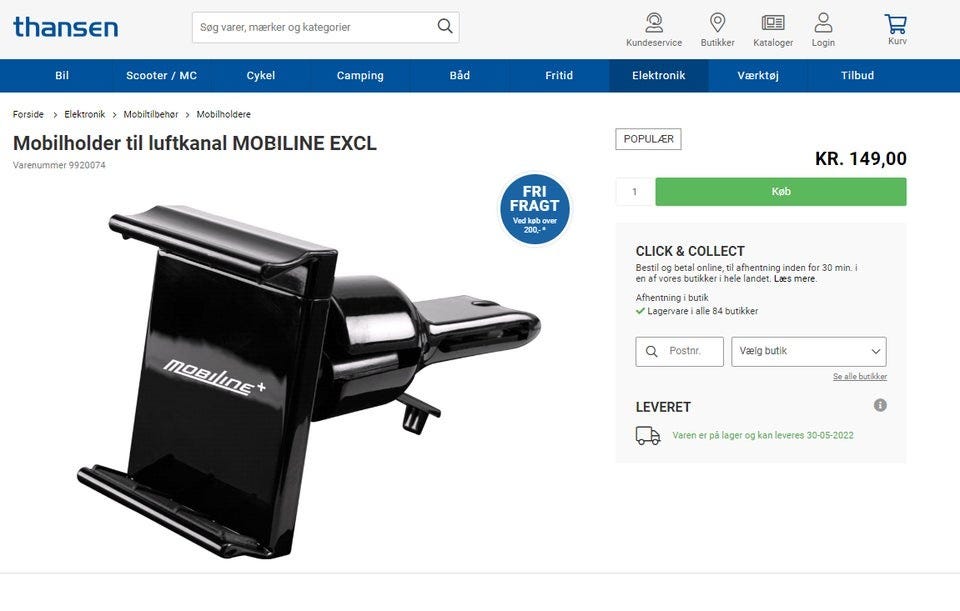The width and height of the screenshot is (960, 611).
Task: Open the Kataloger icon
Action: (773, 23)
